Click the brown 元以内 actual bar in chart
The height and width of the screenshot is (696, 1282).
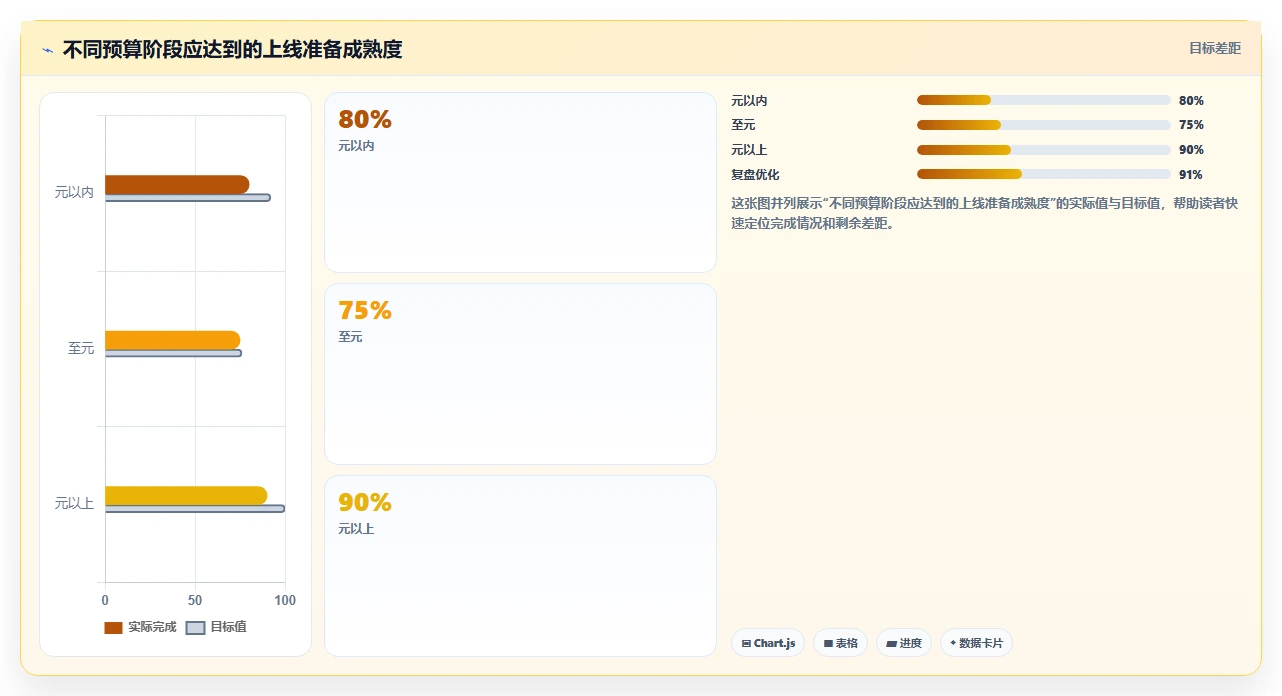tap(177, 184)
